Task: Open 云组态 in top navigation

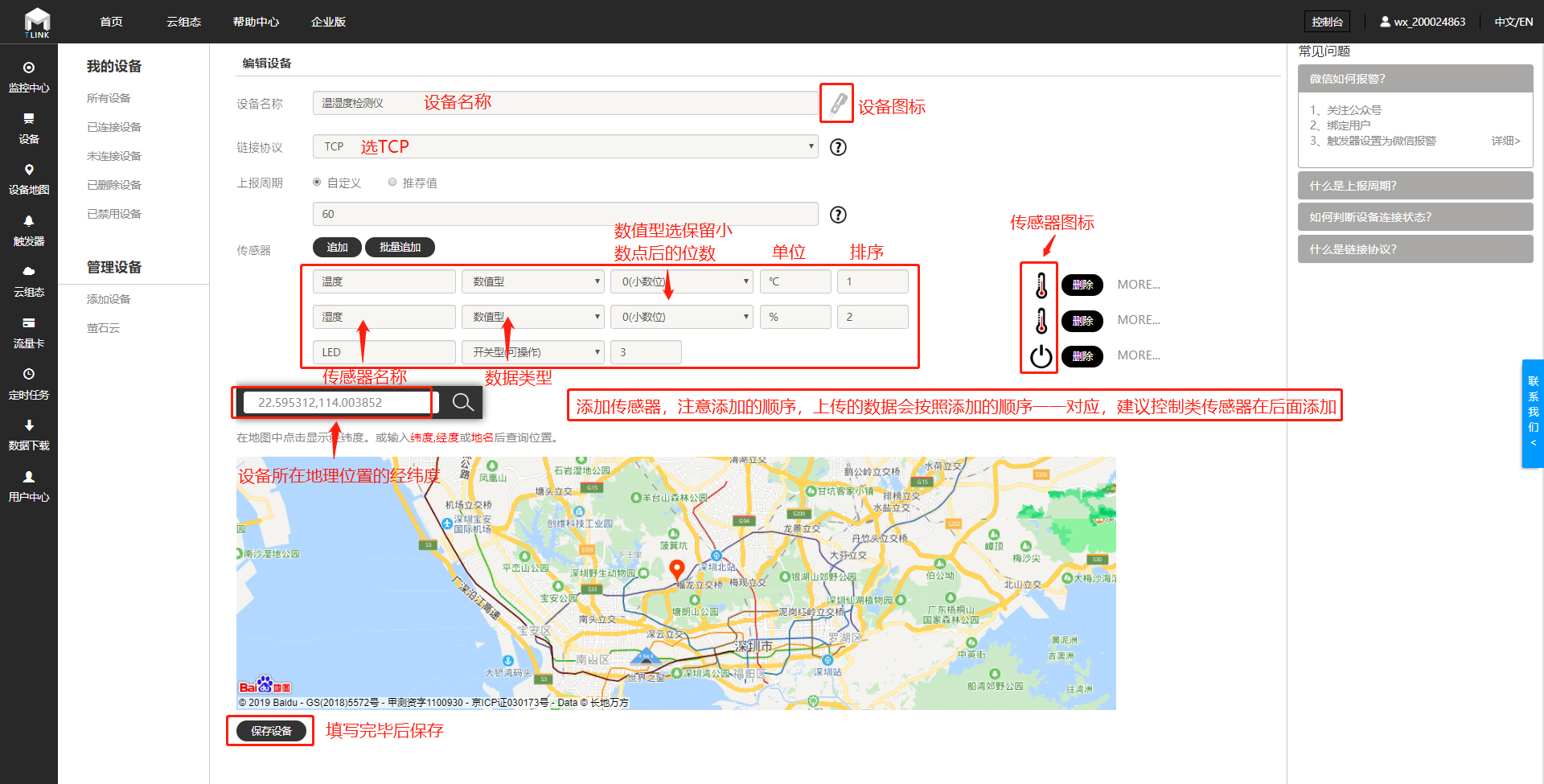Action: tap(183, 22)
